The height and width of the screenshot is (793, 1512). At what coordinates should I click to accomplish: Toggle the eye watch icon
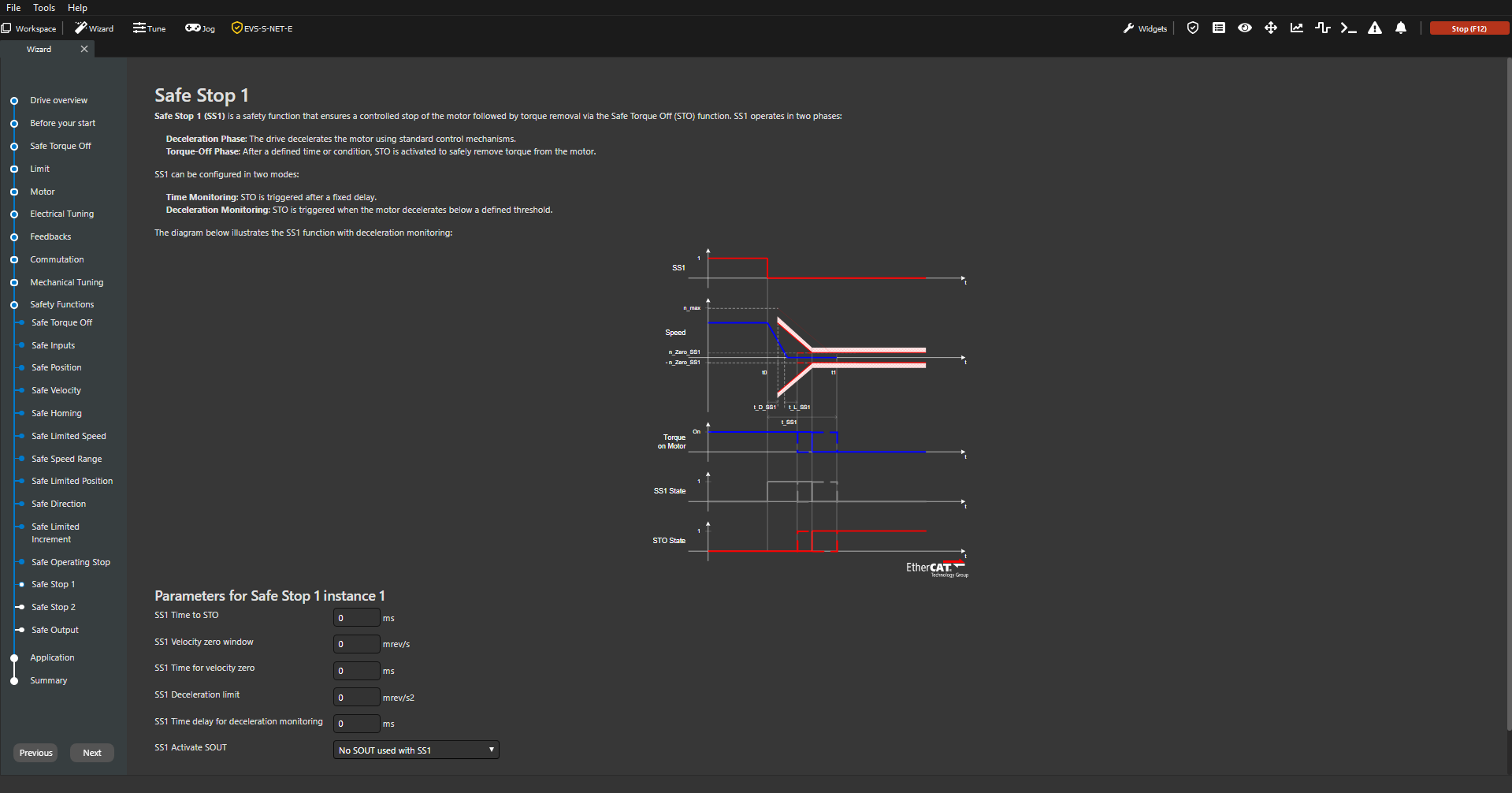coord(1245,28)
